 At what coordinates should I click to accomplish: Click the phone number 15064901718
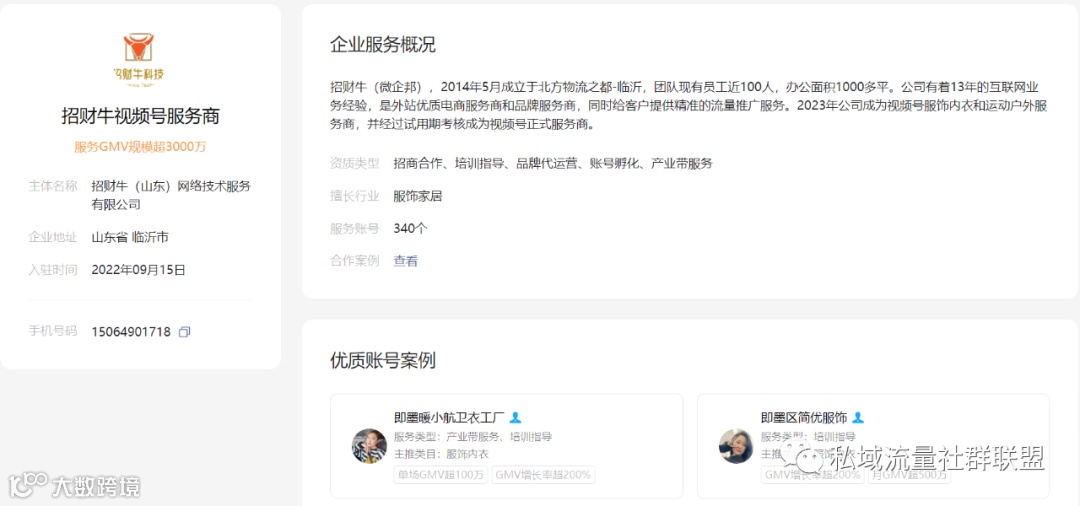[131, 332]
